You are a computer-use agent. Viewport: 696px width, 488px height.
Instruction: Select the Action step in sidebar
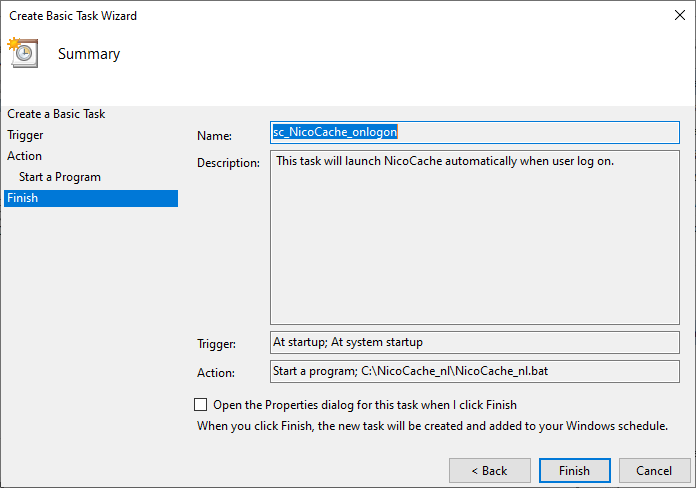pos(24,156)
